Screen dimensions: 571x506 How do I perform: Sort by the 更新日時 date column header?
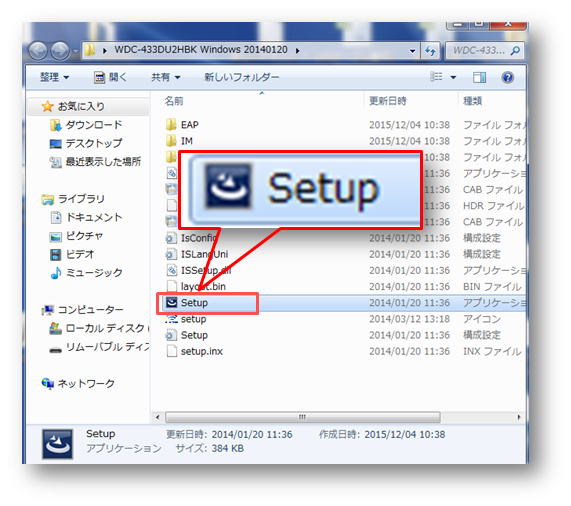click(387, 101)
